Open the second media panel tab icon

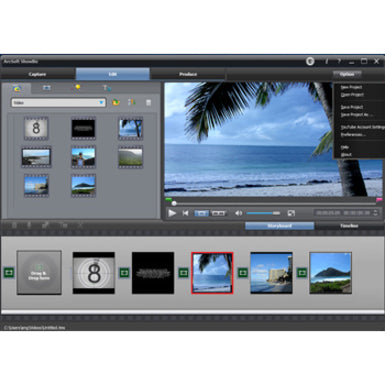point(47,88)
